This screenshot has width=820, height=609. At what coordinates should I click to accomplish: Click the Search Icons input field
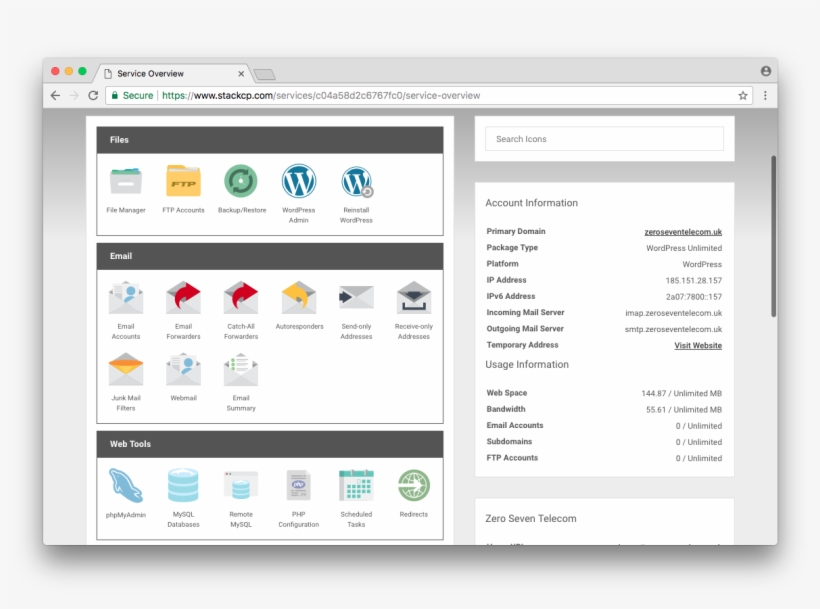point(604,138)
